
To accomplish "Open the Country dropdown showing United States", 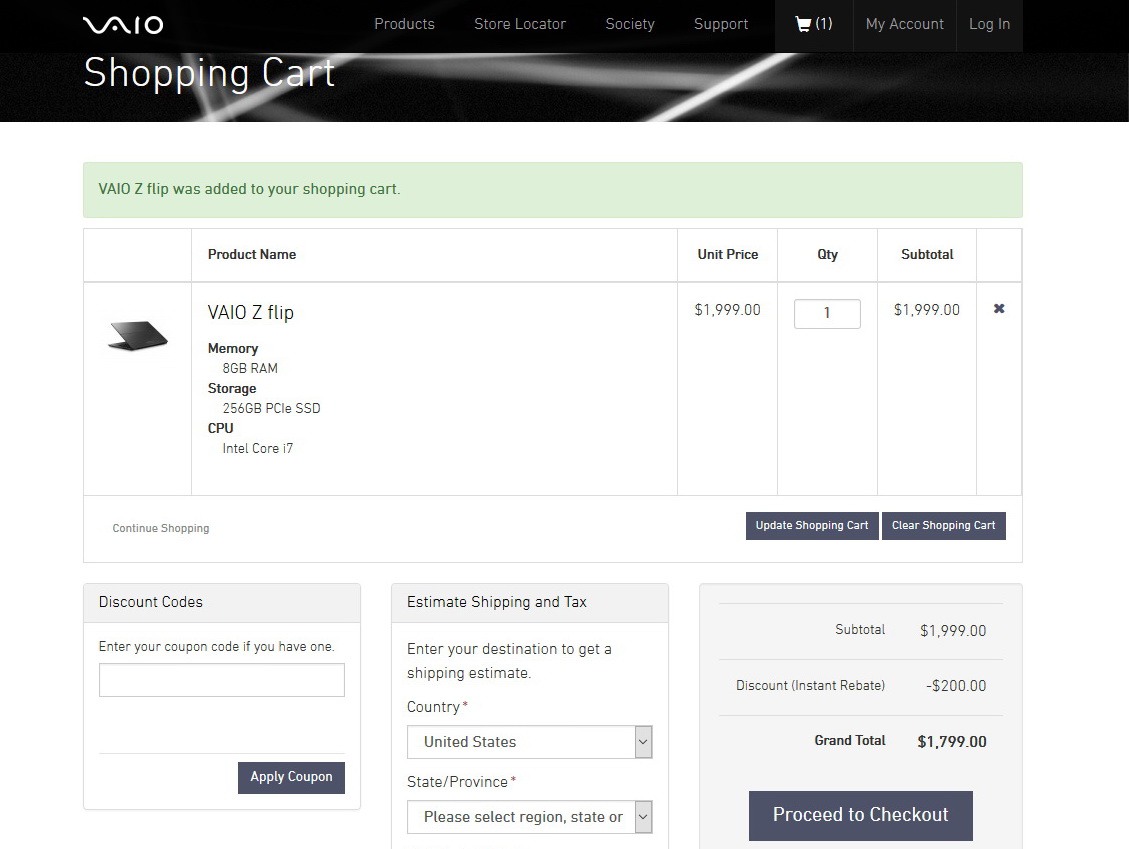I will (x=529, y=742).
